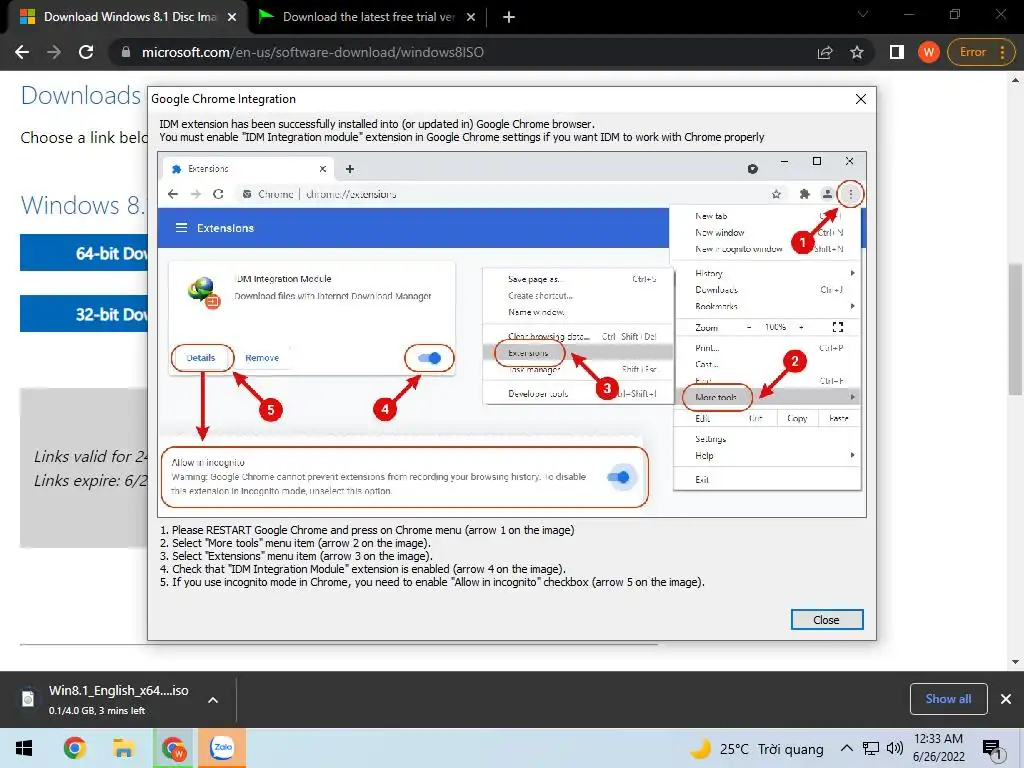Go back to the previous page
This screenshot has height=768, width=1024.
(22, 52)
